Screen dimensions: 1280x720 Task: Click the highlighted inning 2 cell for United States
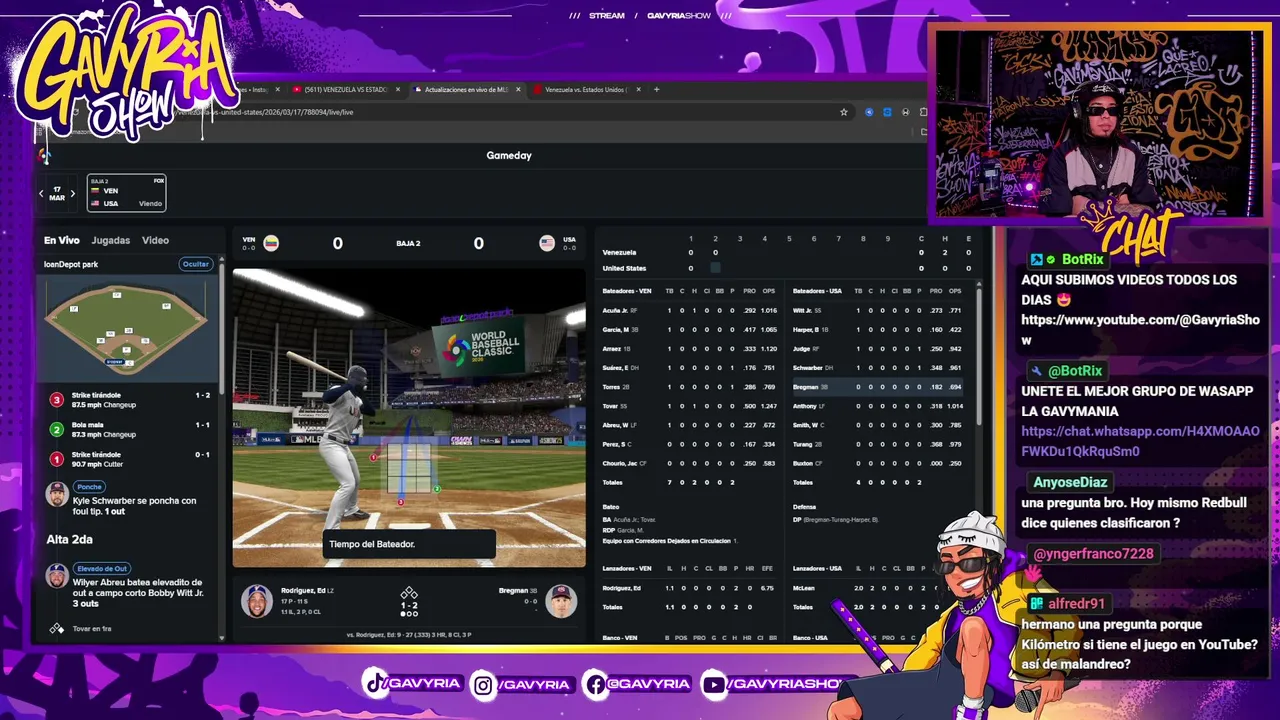(715, 268)
